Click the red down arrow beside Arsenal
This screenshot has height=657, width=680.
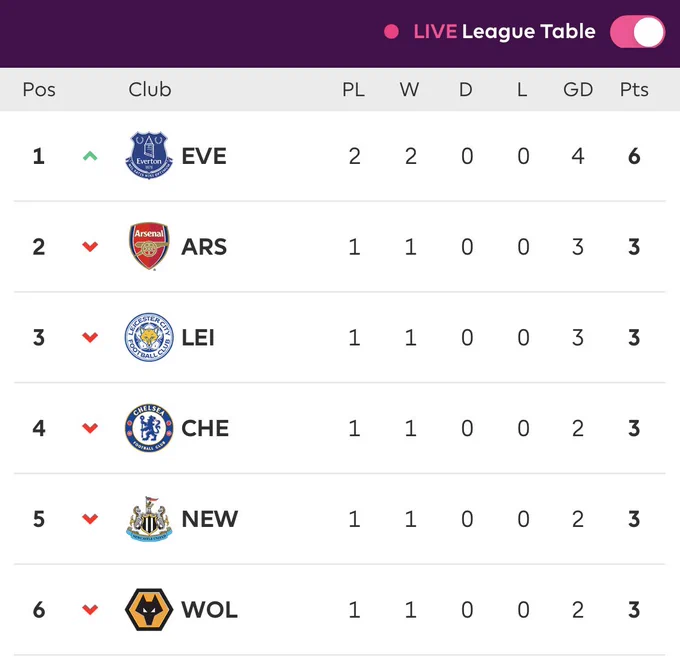(90, 247)
